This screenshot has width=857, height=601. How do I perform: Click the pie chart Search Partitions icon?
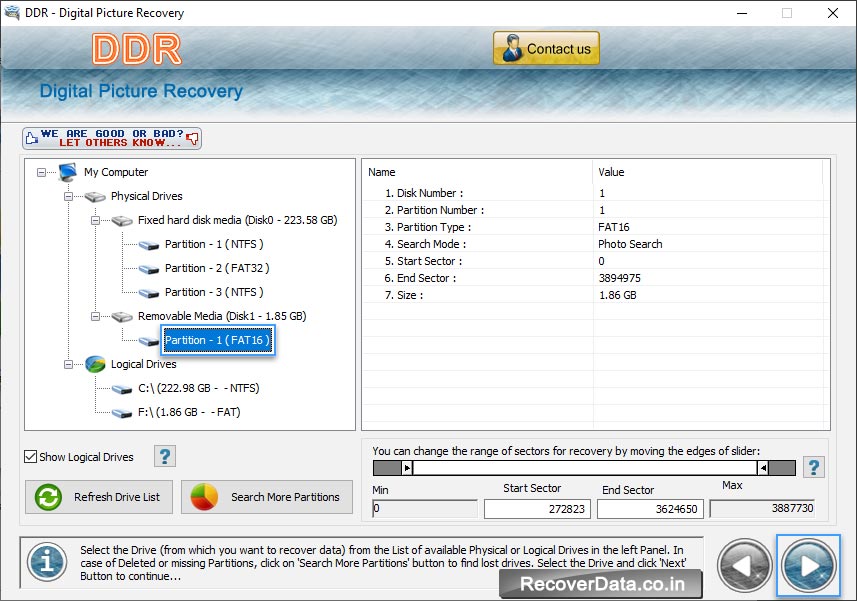pos(204,497)
